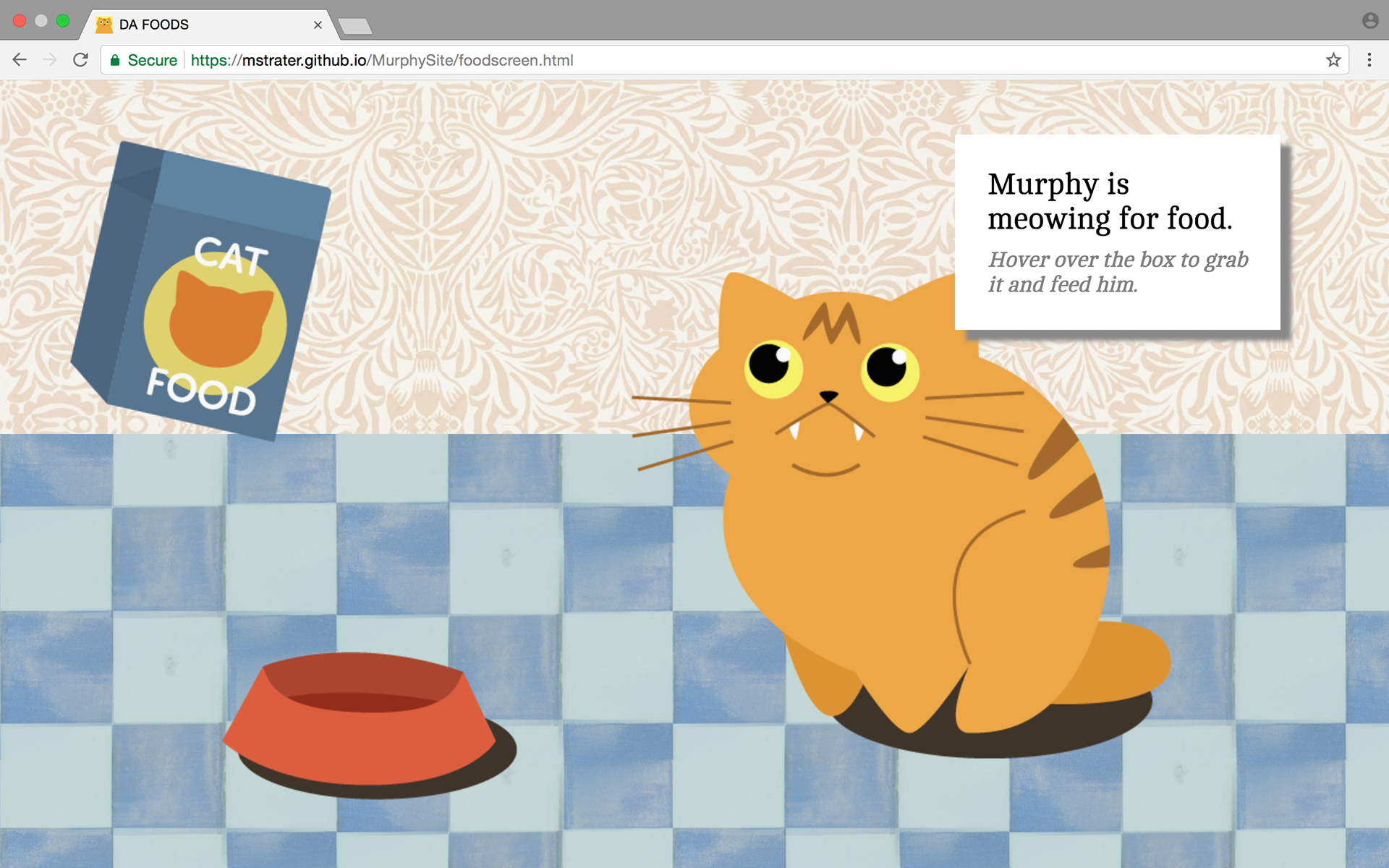Click the 'Hover over the box' instruction text
This screenshot has width=1389, height=868.
[x=1118, y=272]
